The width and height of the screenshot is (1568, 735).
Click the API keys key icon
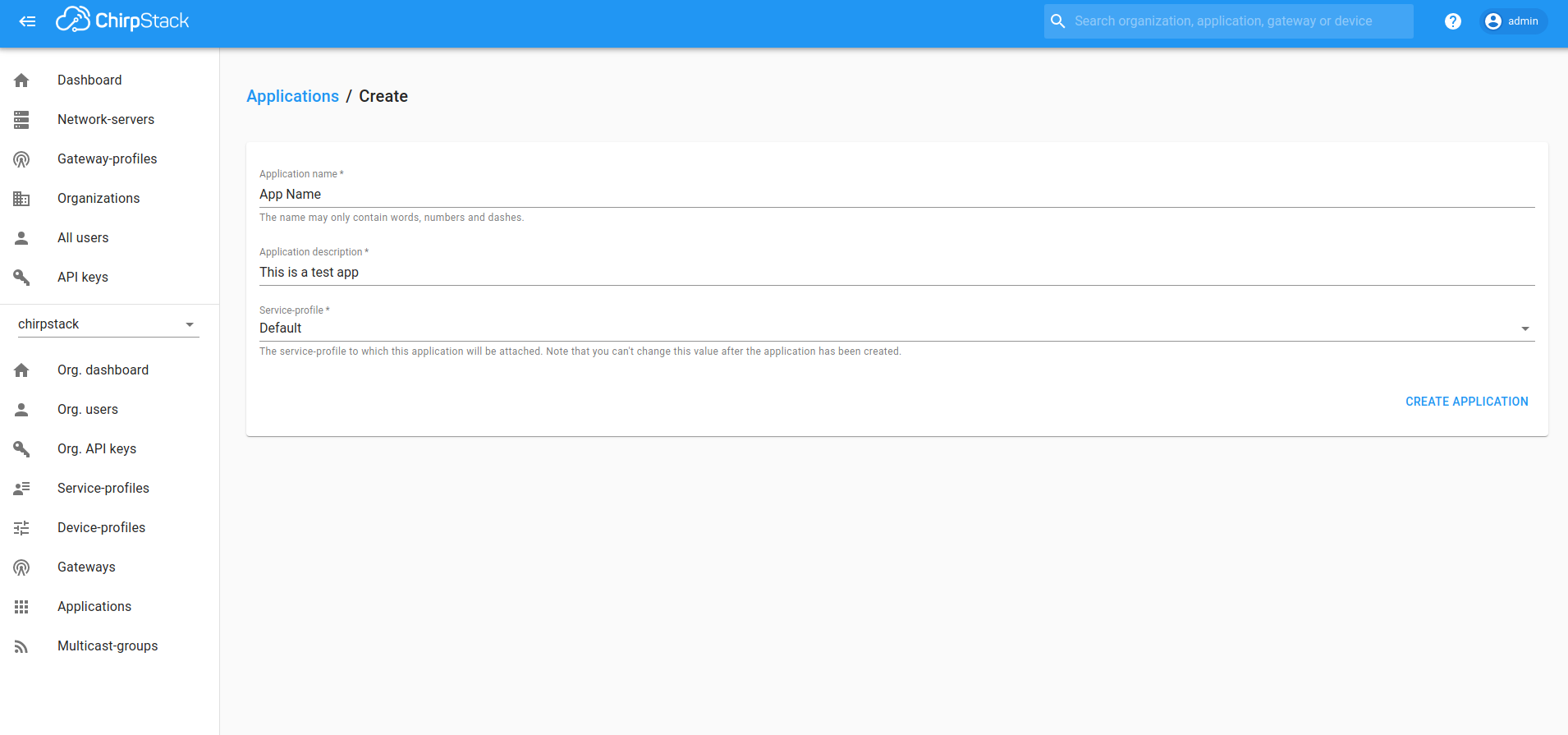21,278
